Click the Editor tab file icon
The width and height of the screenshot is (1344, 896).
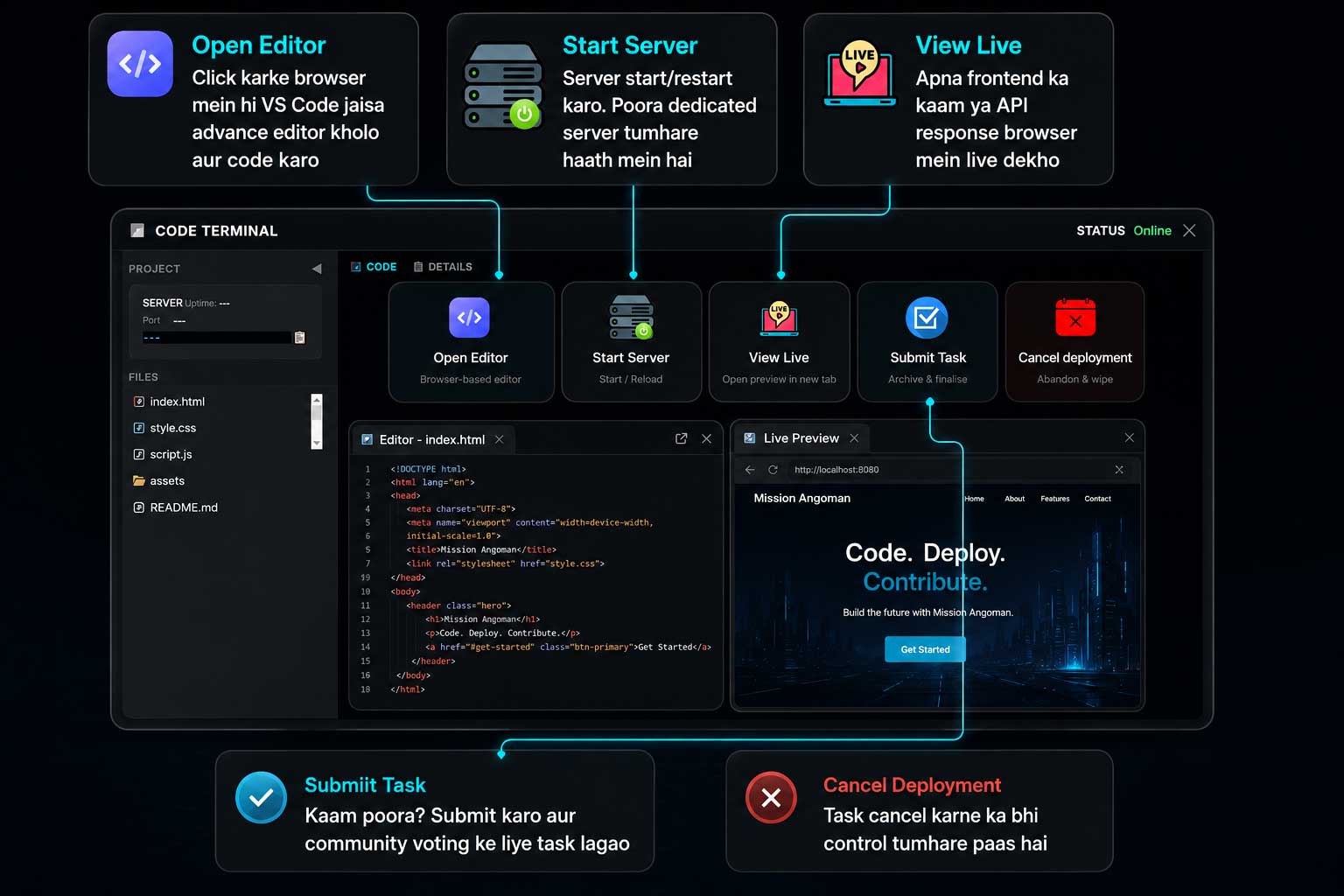(367, 439)
